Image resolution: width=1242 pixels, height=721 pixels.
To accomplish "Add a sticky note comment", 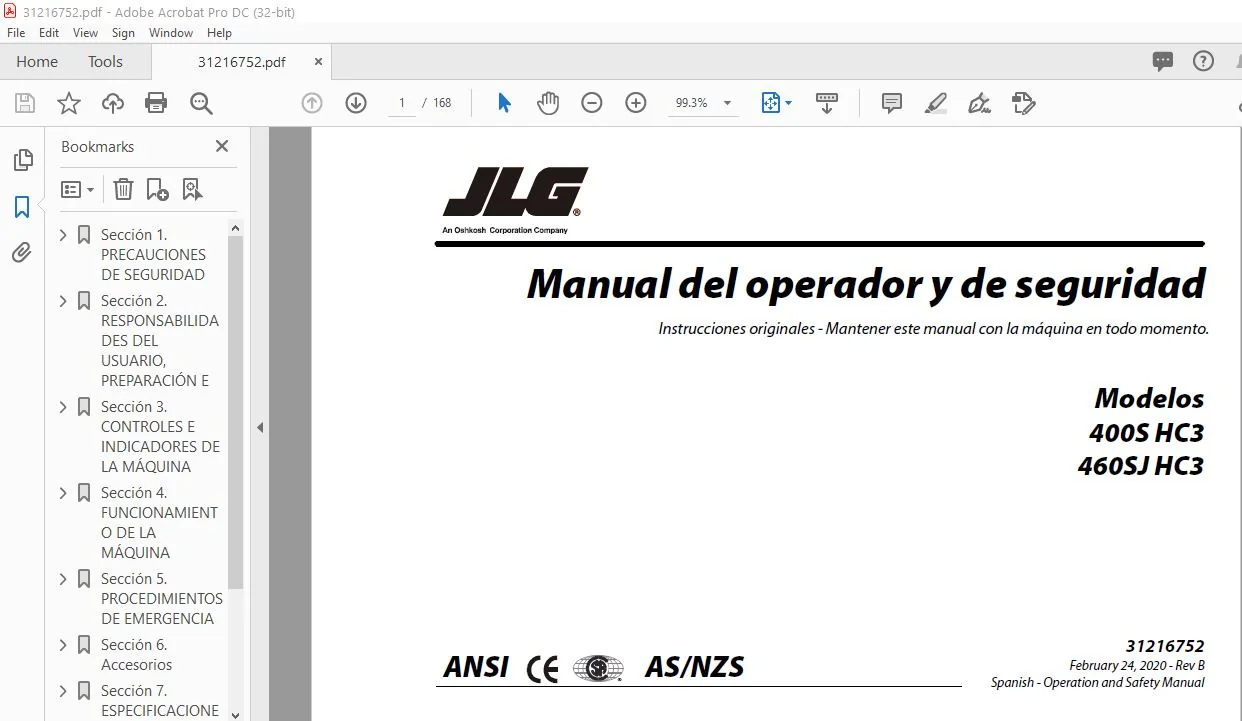I will click(x=892, y=103).
